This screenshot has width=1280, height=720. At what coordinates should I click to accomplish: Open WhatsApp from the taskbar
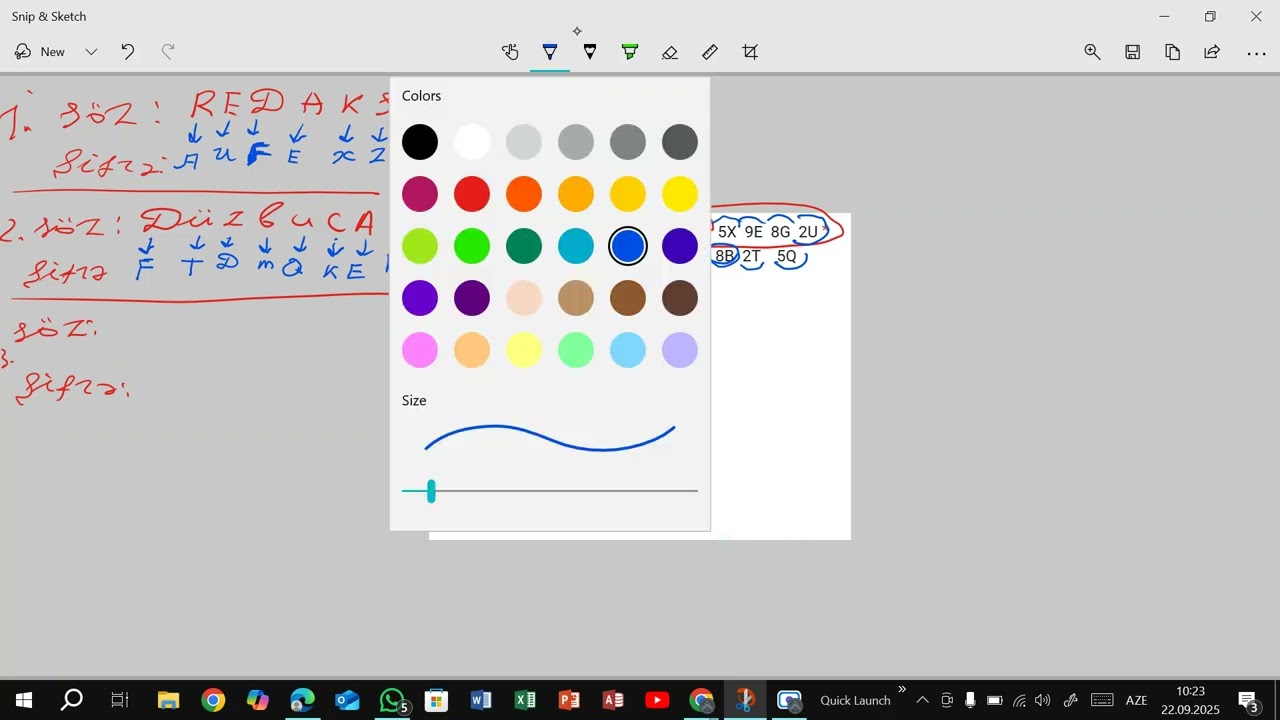click(392, 700)
